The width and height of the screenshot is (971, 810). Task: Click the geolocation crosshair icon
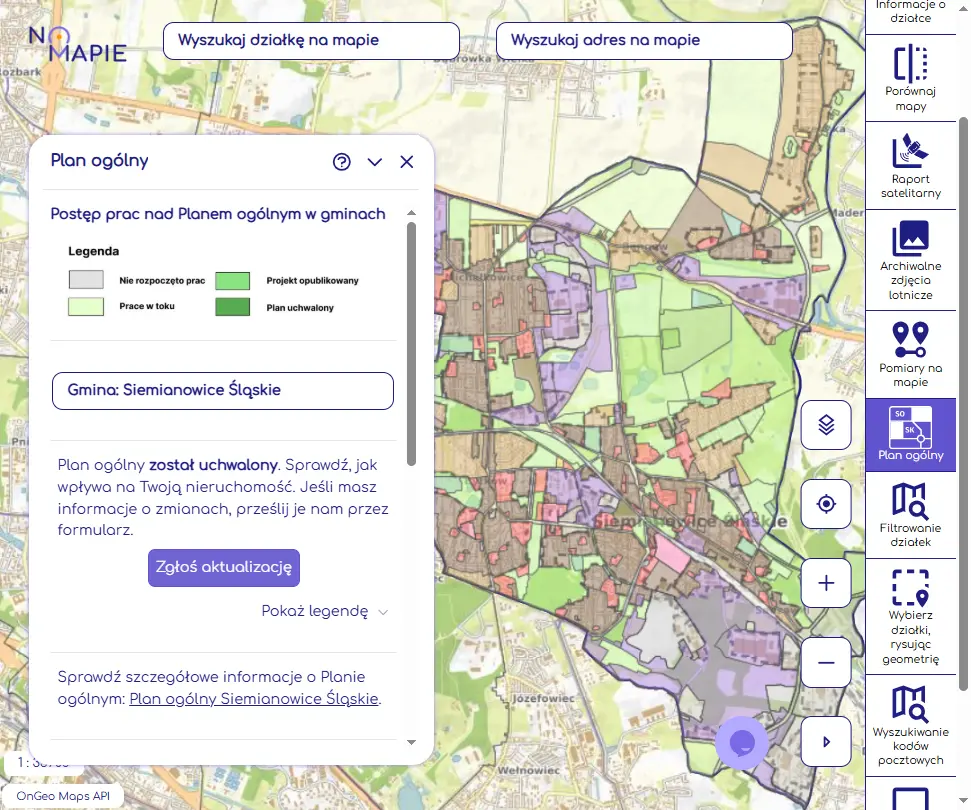point(825,504)
